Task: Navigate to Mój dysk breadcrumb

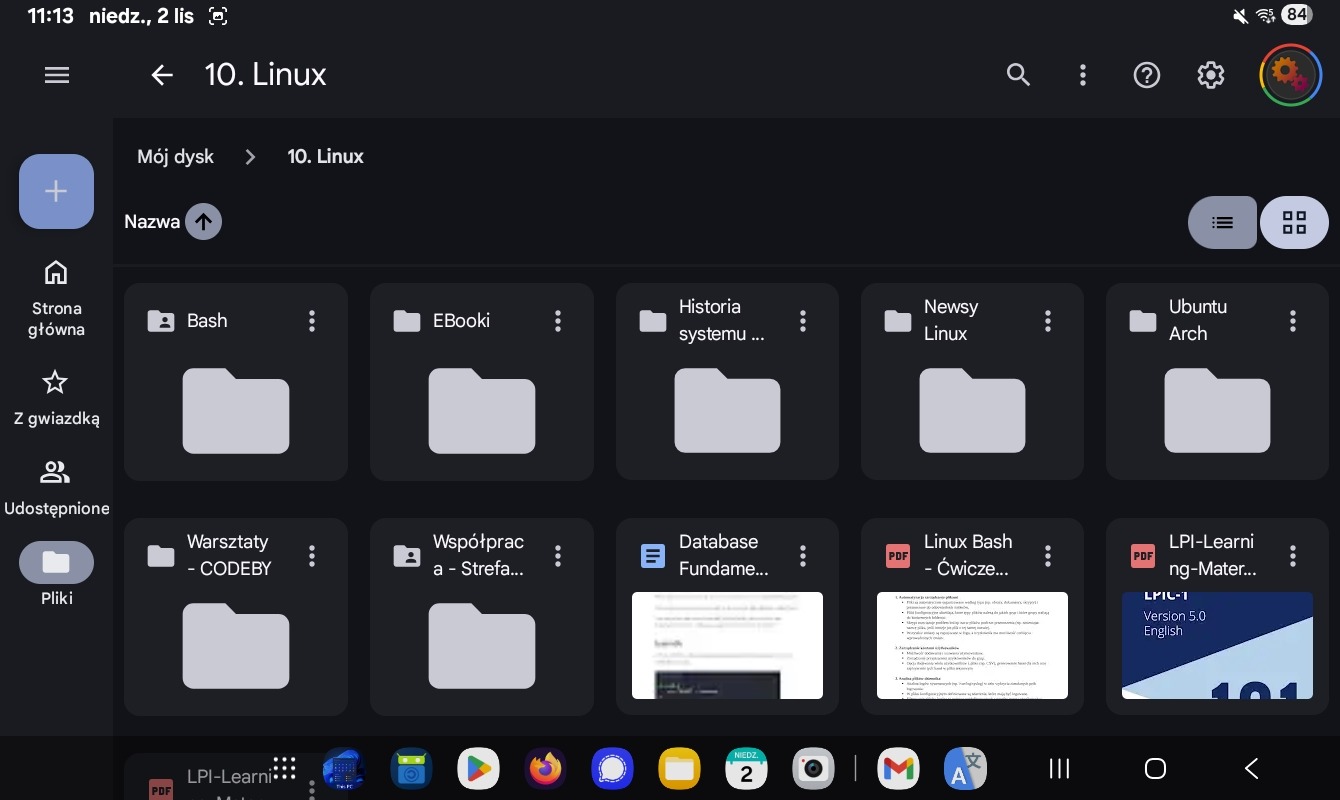Action: [x=176, y=157]
